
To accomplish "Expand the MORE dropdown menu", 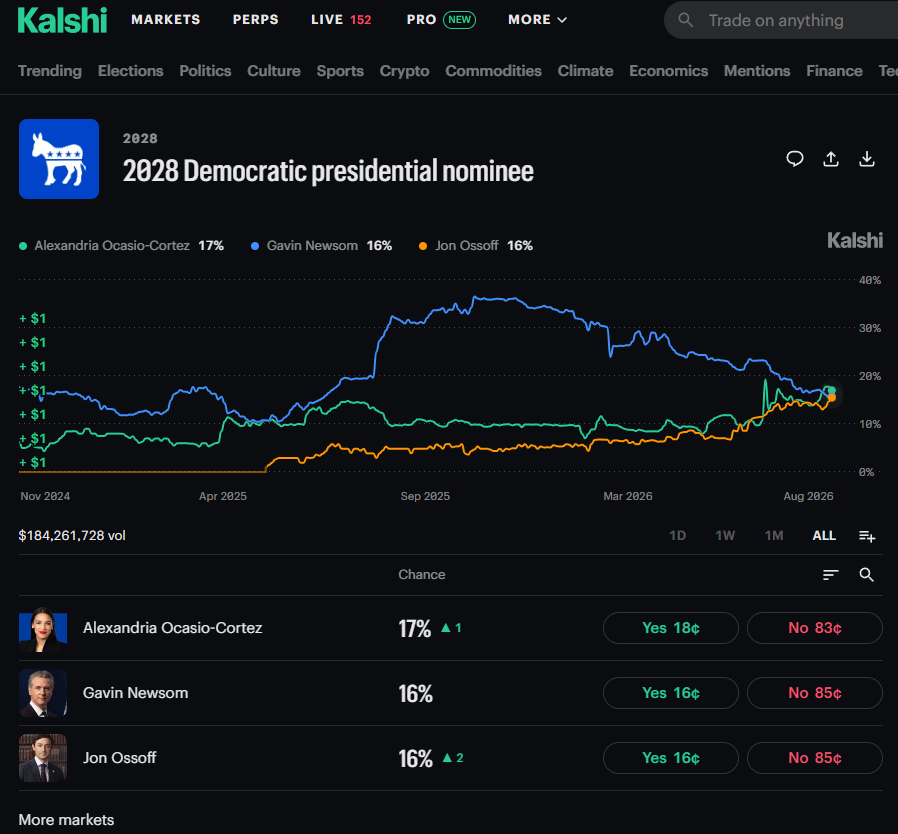I will click(537, 19).
